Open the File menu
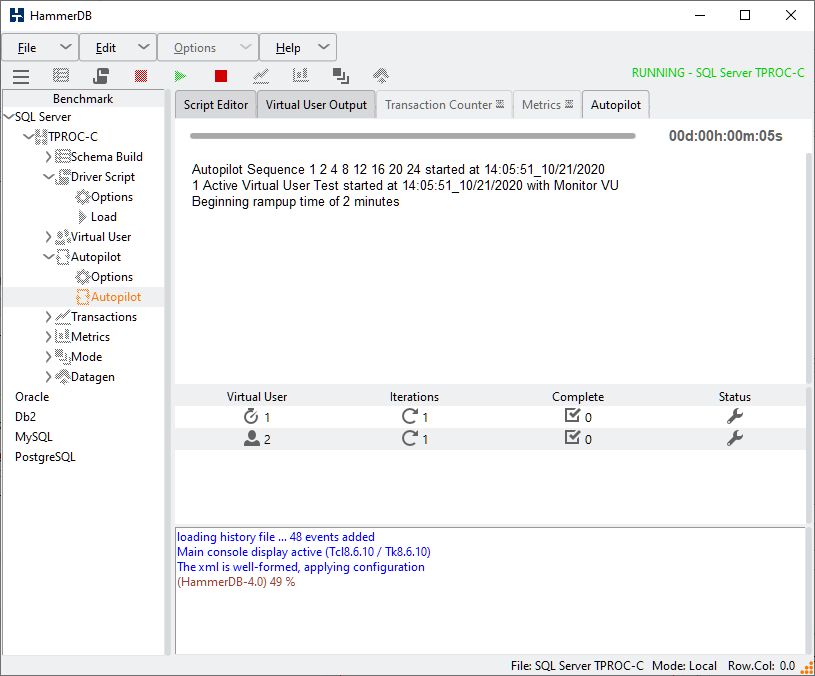The image size is (815, 676). [40, 48]
